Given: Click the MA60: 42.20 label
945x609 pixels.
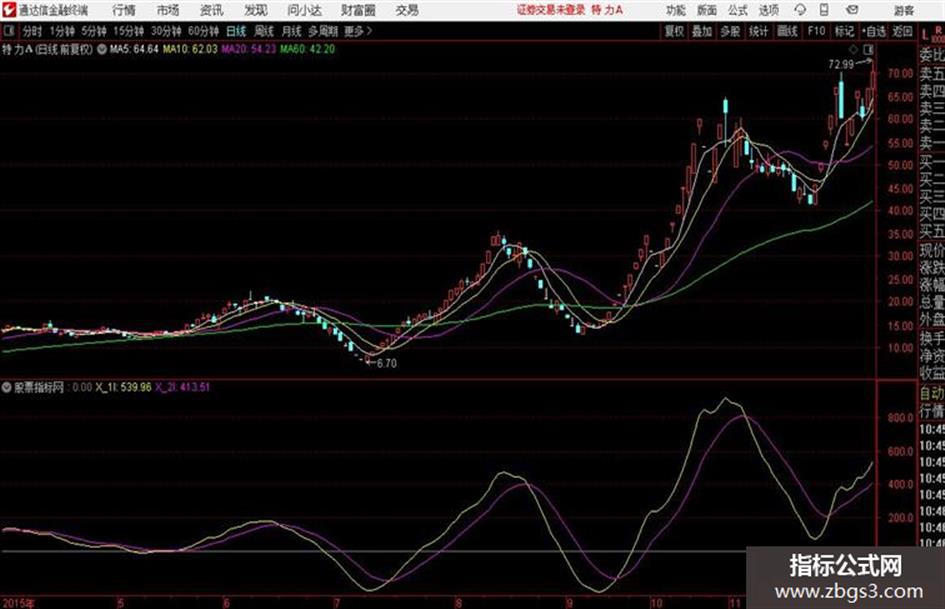Looking at the screenshot, I should click(x=307, y=49).
